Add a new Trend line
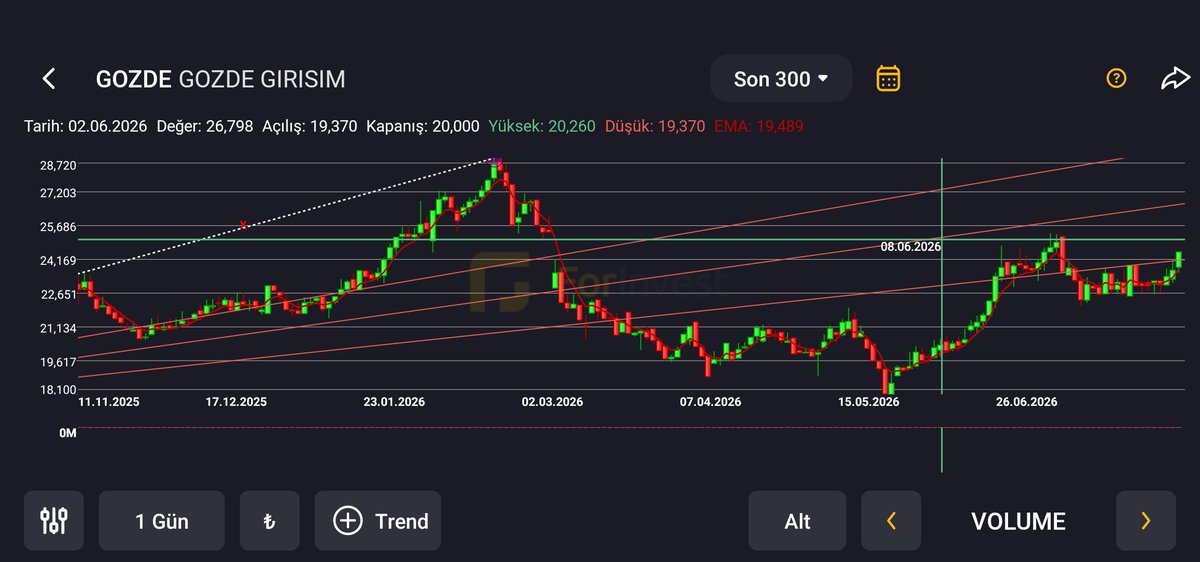 click(378, 520)
